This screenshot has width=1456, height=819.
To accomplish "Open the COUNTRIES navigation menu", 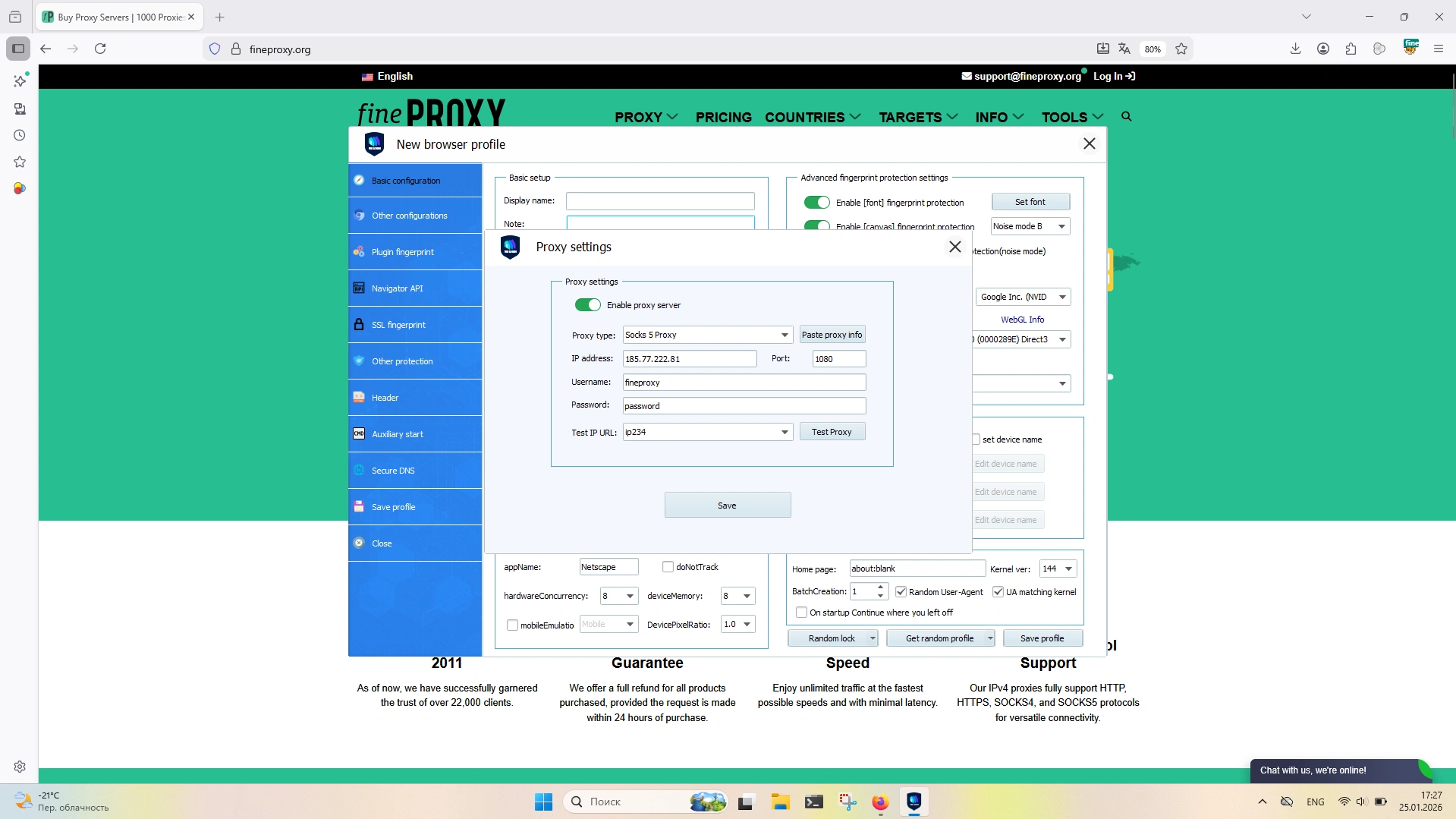I will click(x=813, y=117).
